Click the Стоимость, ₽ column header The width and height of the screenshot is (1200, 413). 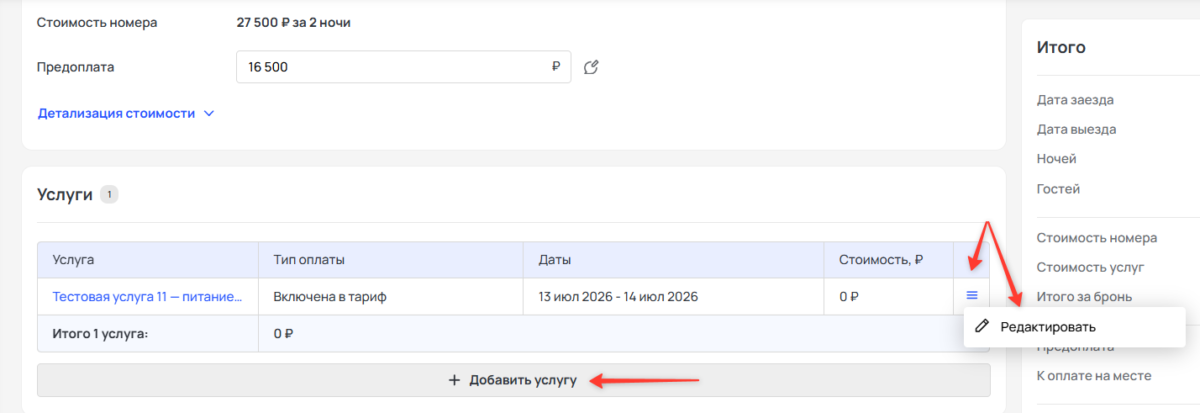[889, 260]
